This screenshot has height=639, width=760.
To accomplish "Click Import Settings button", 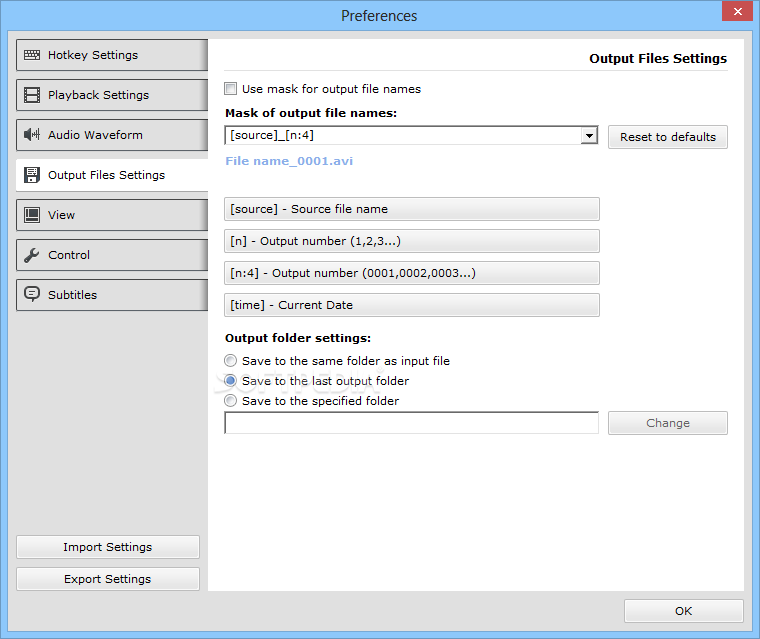I will tap(108, 547).
